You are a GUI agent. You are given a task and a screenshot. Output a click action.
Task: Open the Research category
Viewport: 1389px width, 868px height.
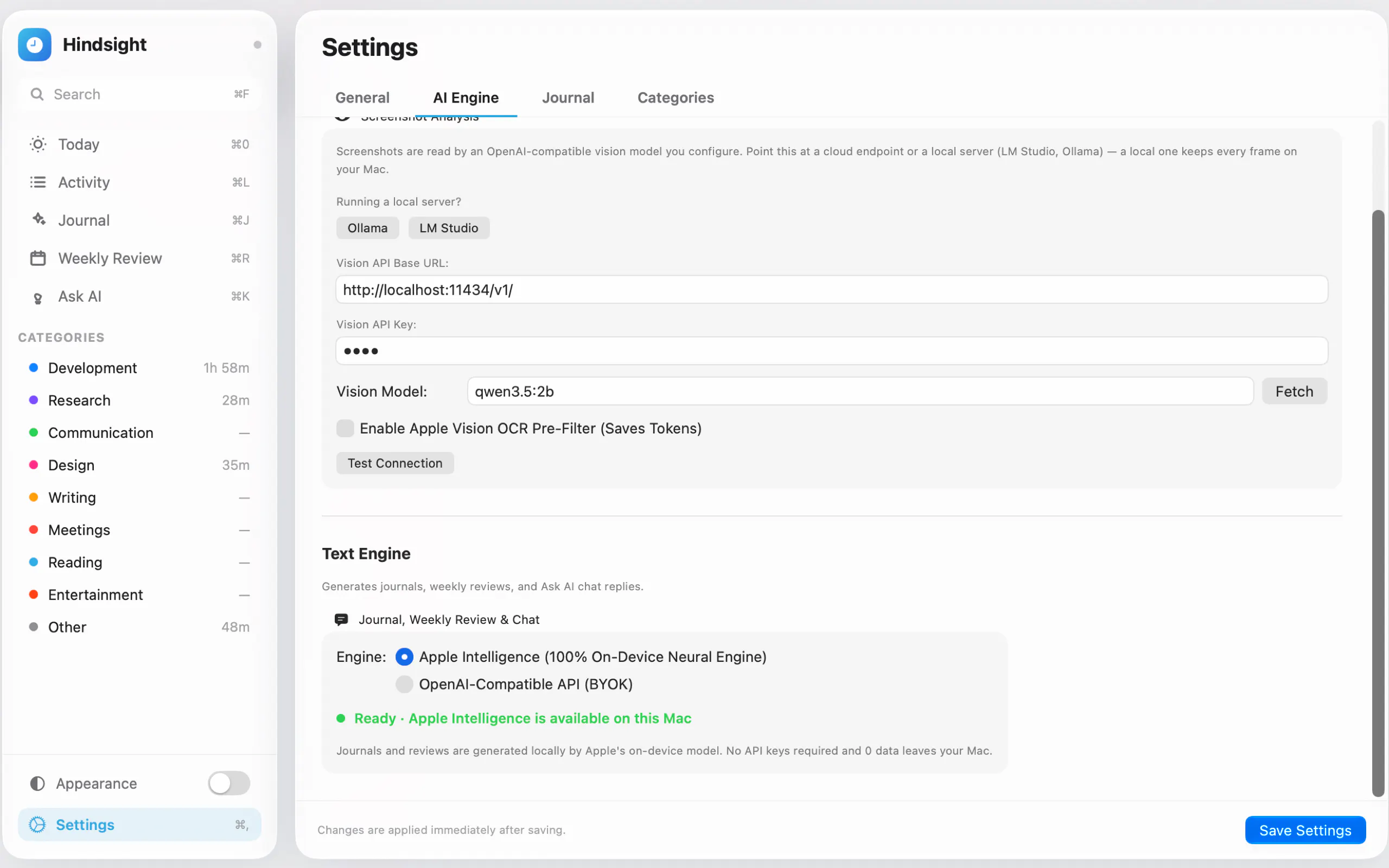[139, 400]
